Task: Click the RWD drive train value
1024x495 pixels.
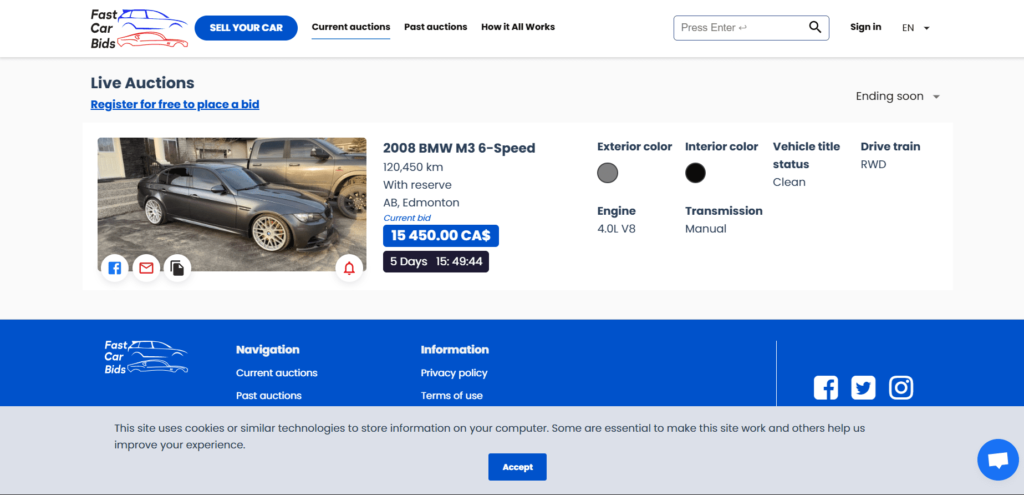Action: pyautogui.click(x=874, y=165)
